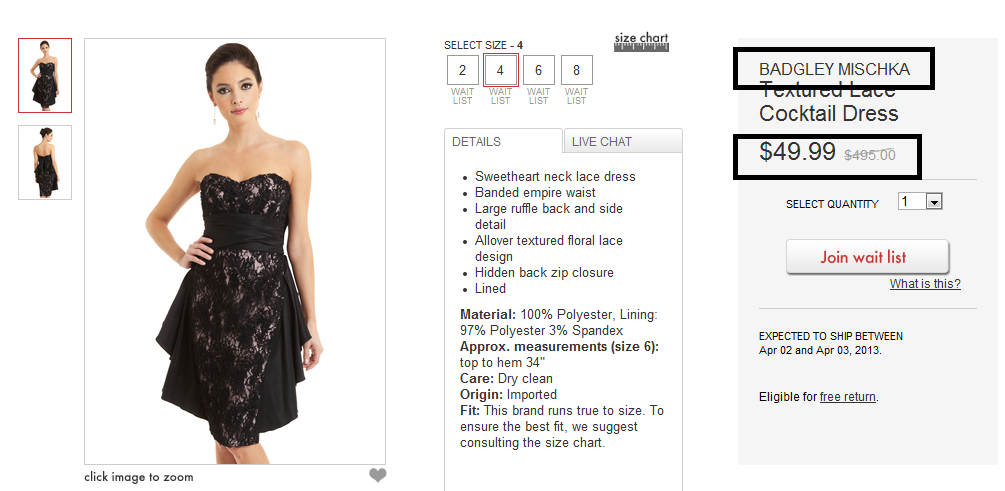Click the Badgley Mischka brand name
This screenshot has width=1005, height=491.
834,69
